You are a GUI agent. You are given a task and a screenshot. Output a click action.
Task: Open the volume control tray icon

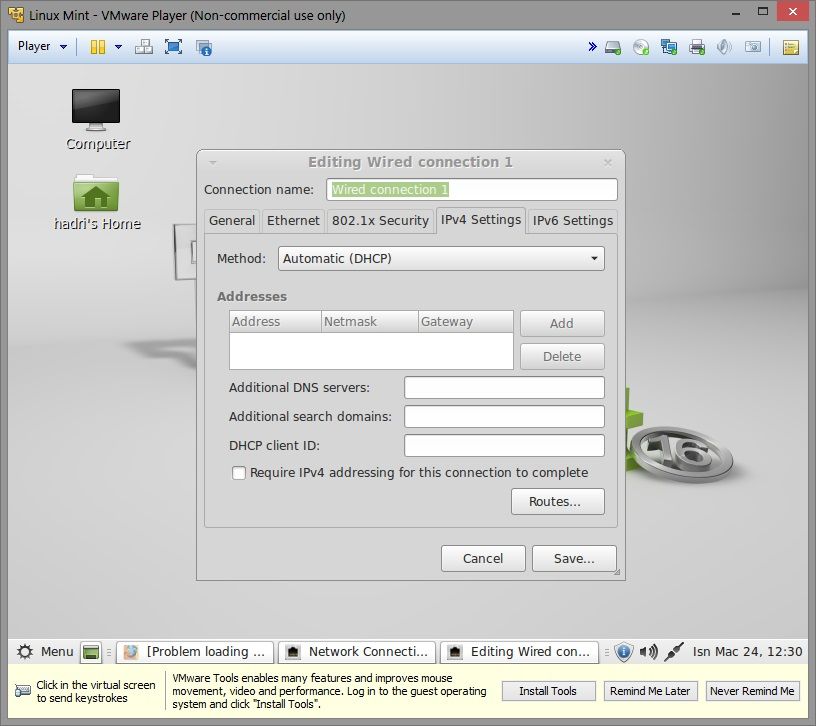[x=649, y=652]
